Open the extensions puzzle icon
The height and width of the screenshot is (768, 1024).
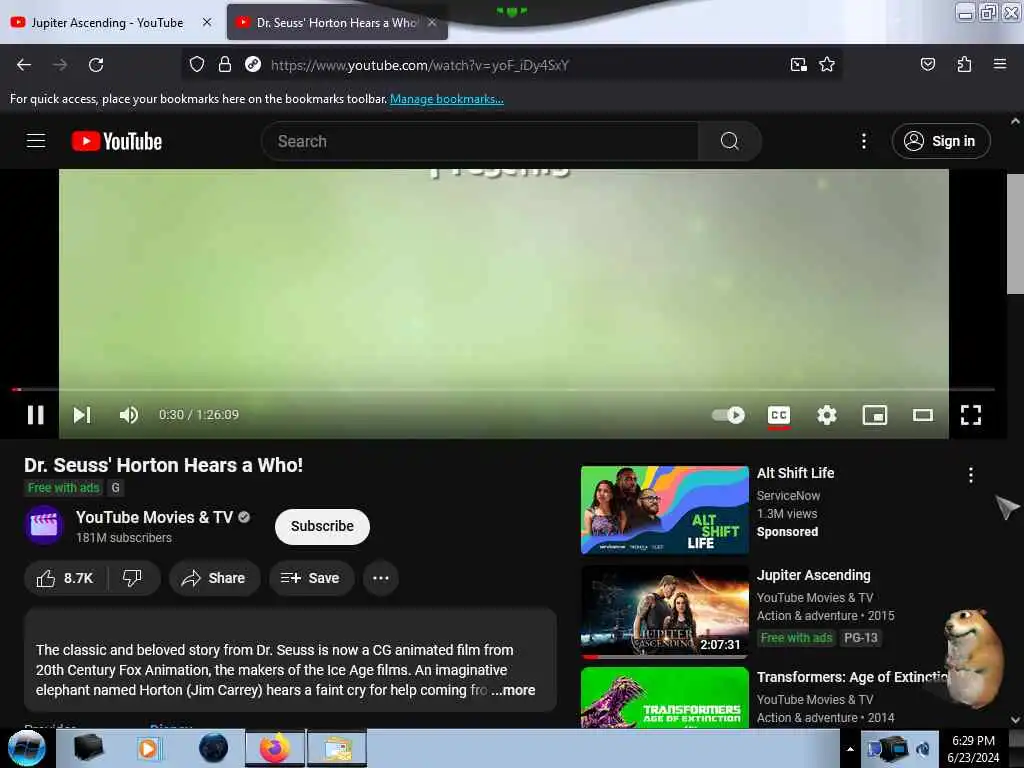pos(964,64)
